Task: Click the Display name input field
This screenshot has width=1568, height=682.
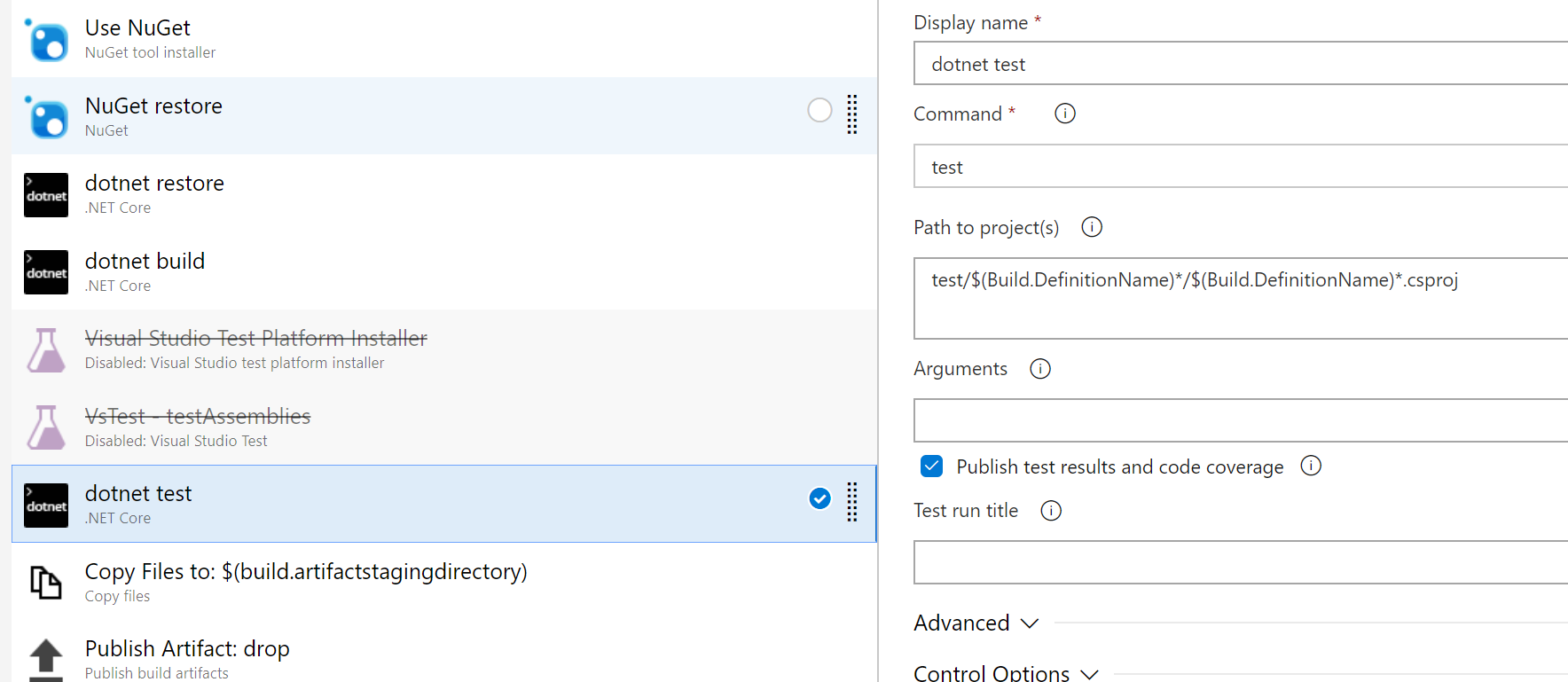Action: coord(1241,63)
